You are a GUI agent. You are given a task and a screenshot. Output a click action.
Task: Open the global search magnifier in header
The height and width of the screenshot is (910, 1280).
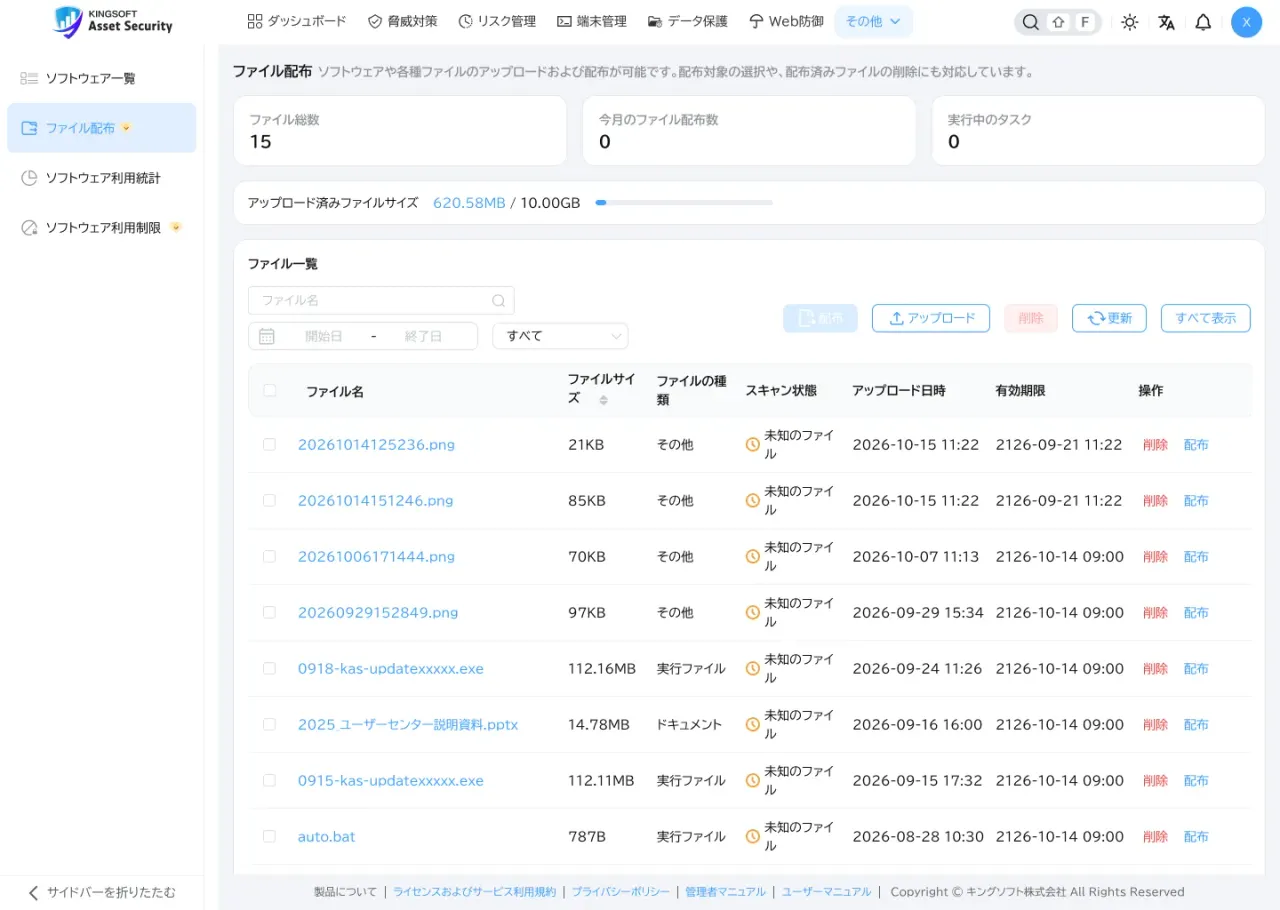pos(1031,22)
